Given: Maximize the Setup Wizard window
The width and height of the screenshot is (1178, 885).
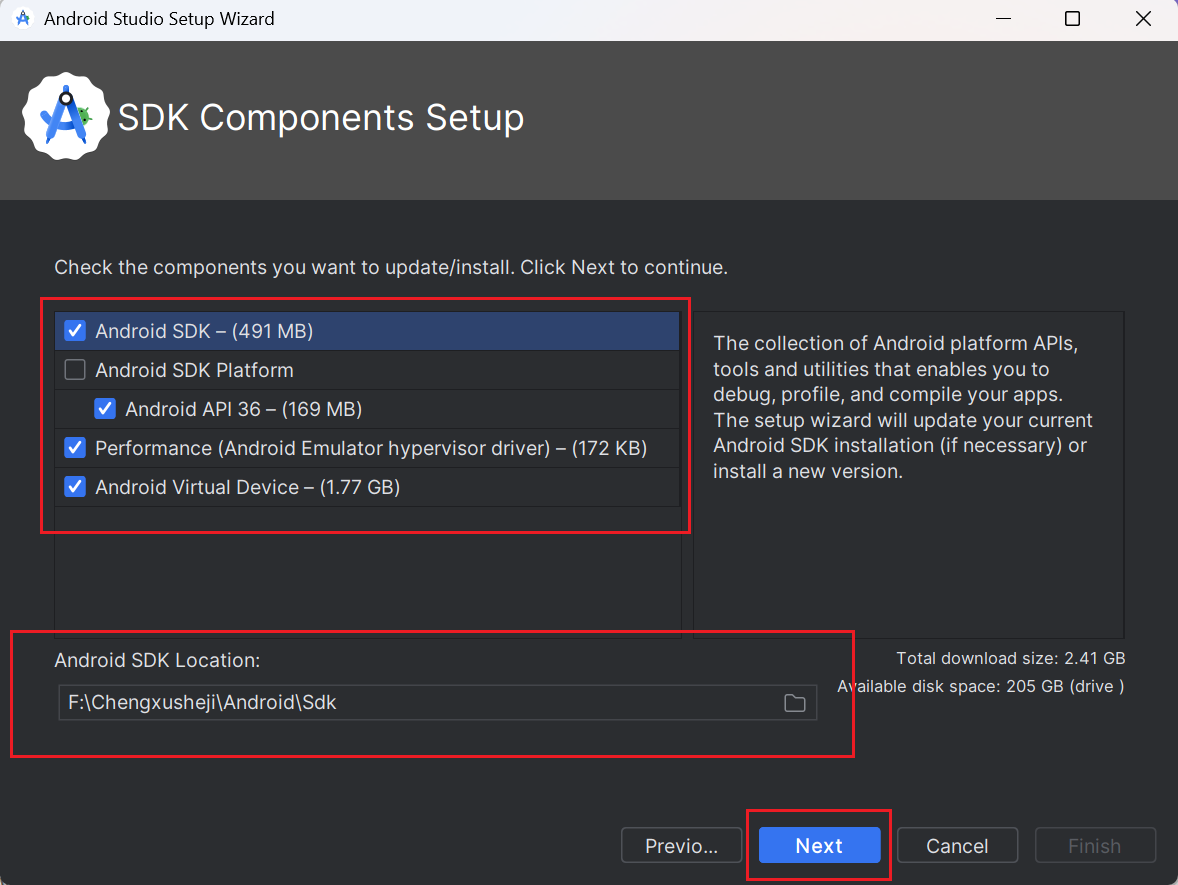Looking at the screenshot, I should [1073, 19].
